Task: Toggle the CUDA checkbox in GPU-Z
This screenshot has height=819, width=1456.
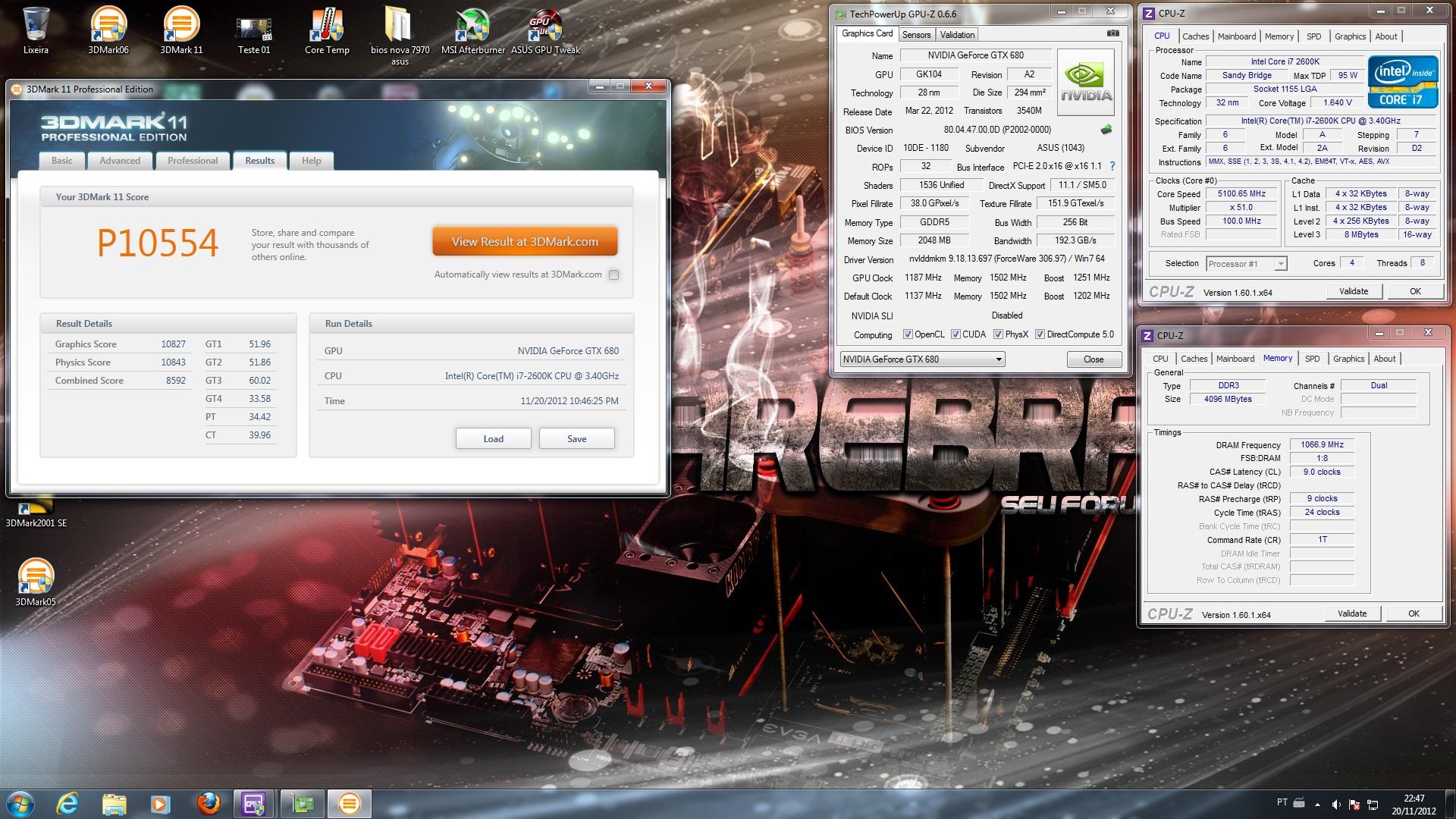Action: coord(955,334)
